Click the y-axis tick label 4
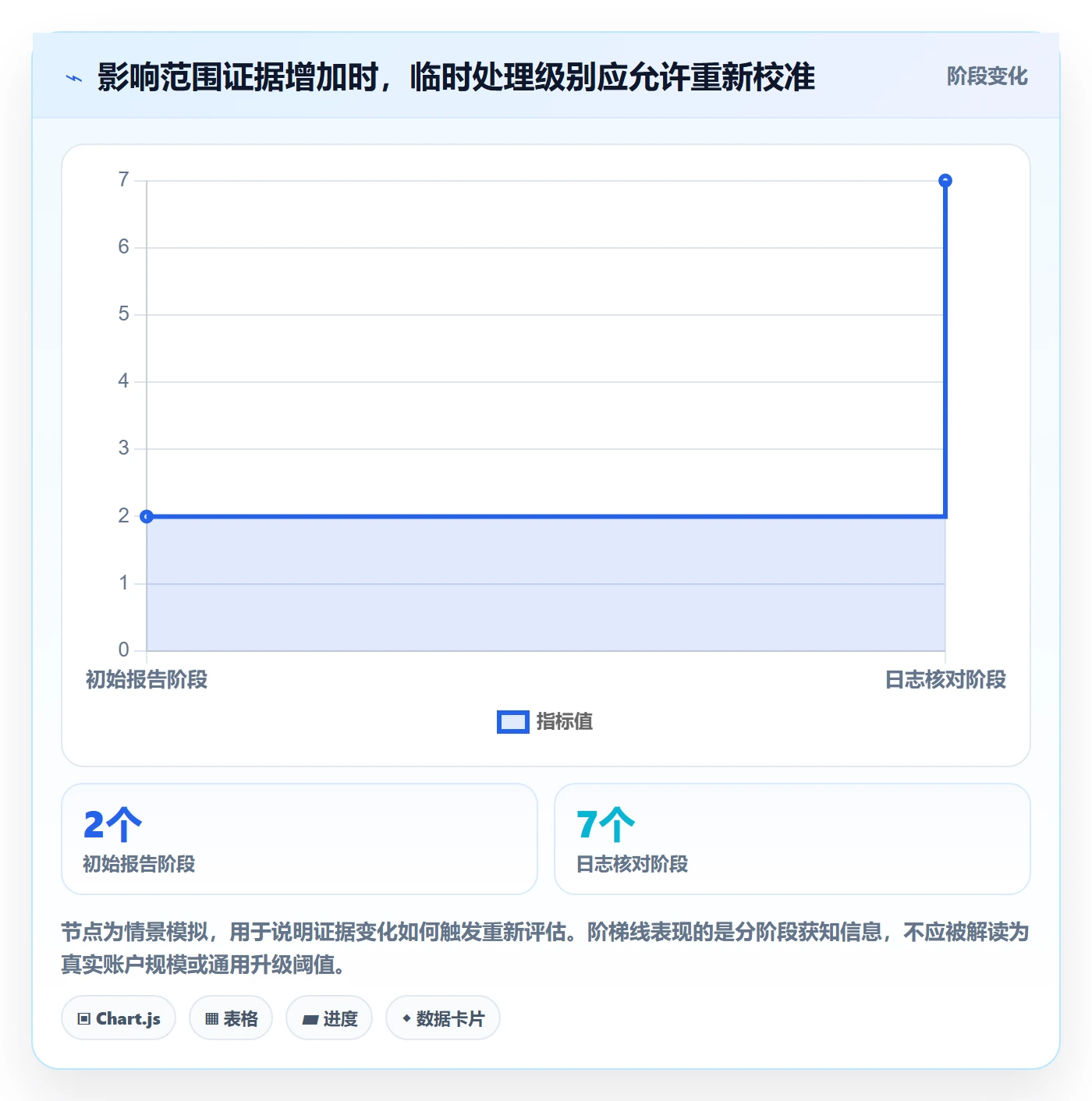The image size is (1092, 1101). pyautogui.click(x=123, y=381)
